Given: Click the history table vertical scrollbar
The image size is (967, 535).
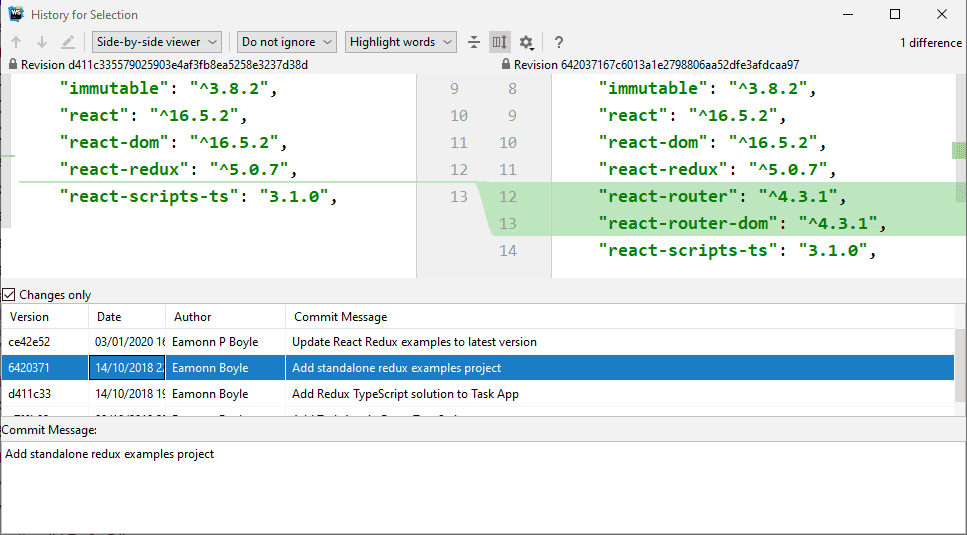Looking at the screenshot, I should click(x=960, y=365).
